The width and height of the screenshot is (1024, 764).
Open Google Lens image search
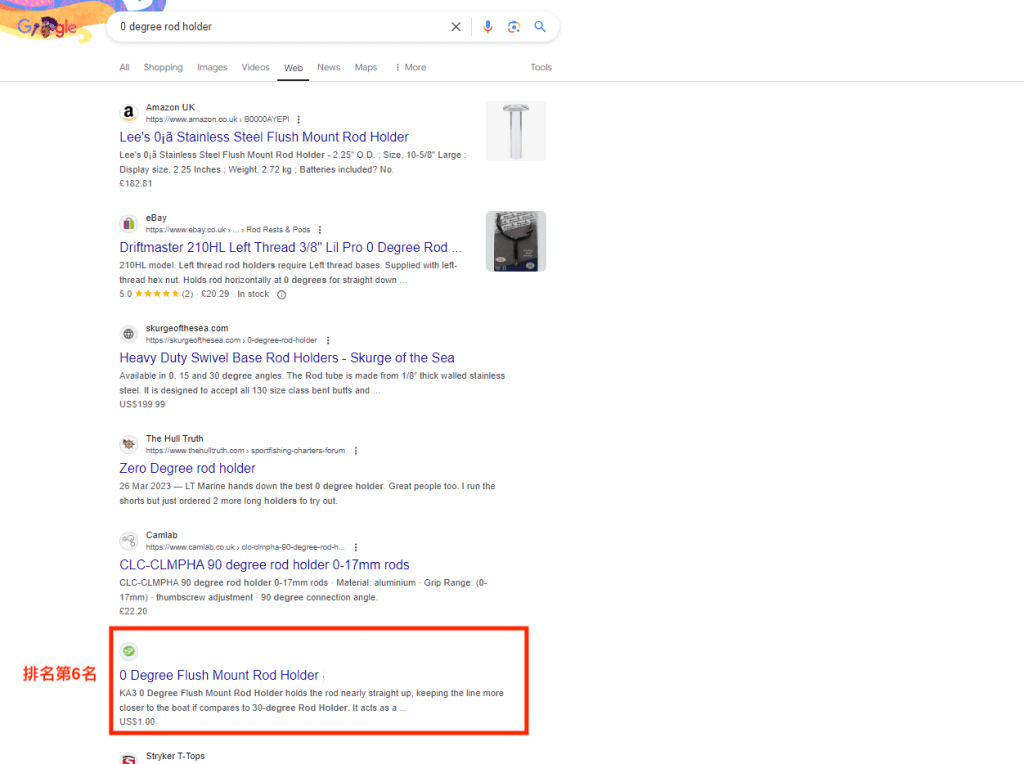point(514,27)
